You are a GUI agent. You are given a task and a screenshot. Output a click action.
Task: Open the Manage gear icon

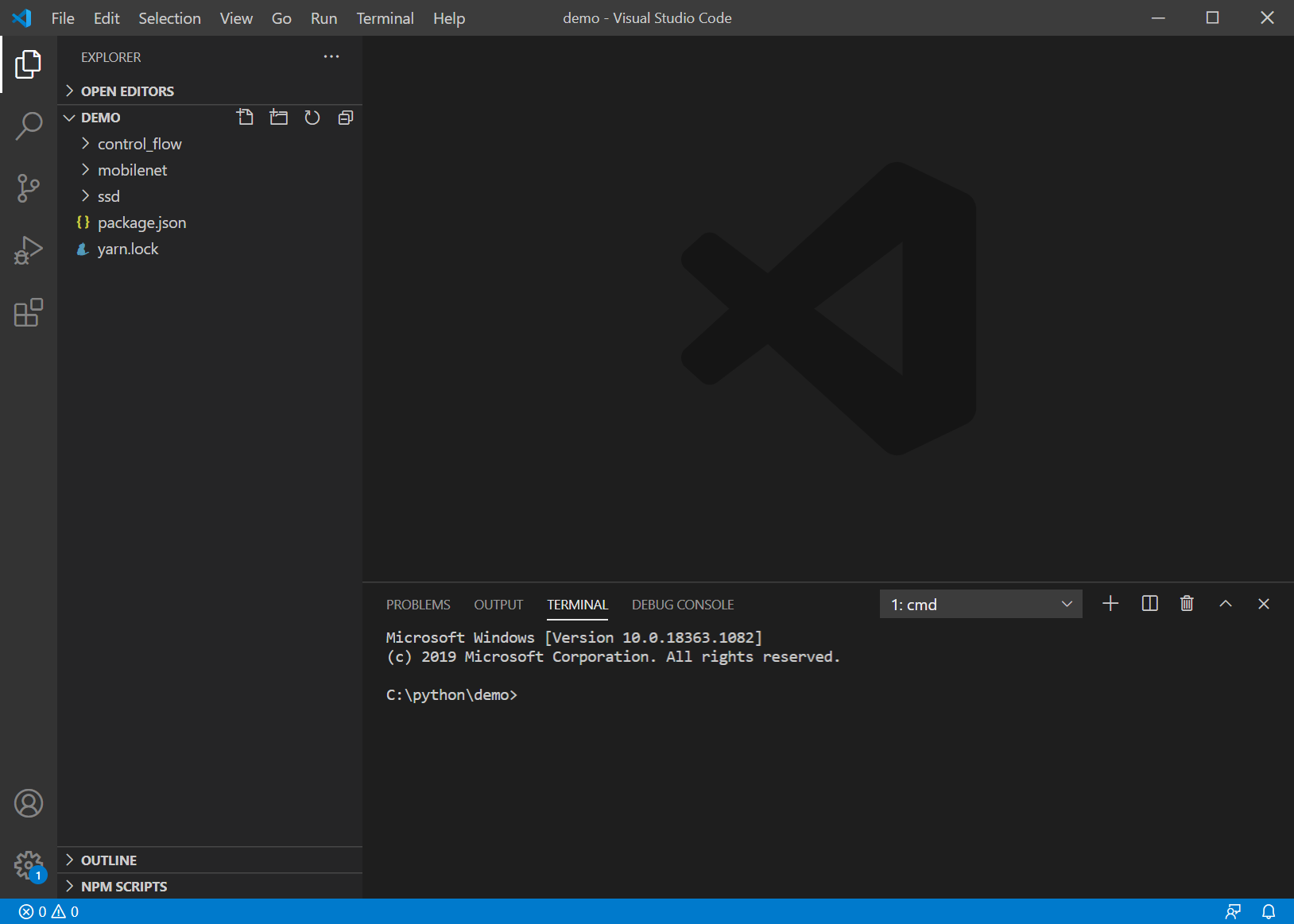click(29, 865)
